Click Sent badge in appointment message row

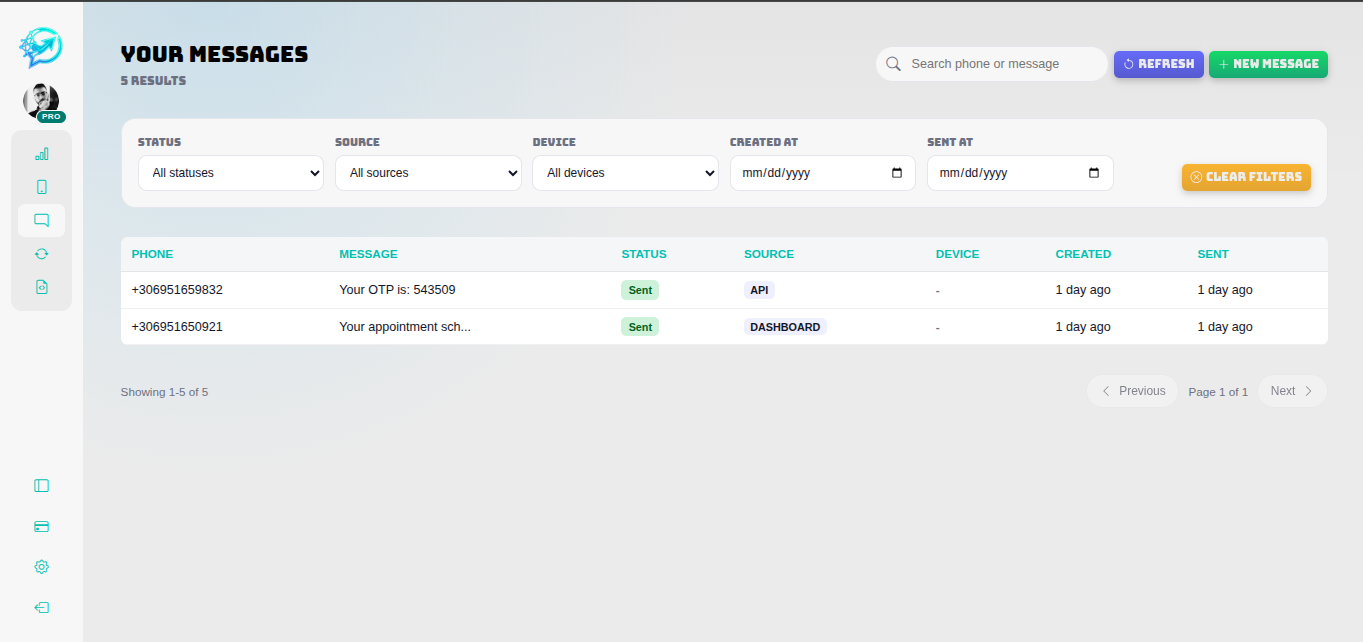click(640, 327)
